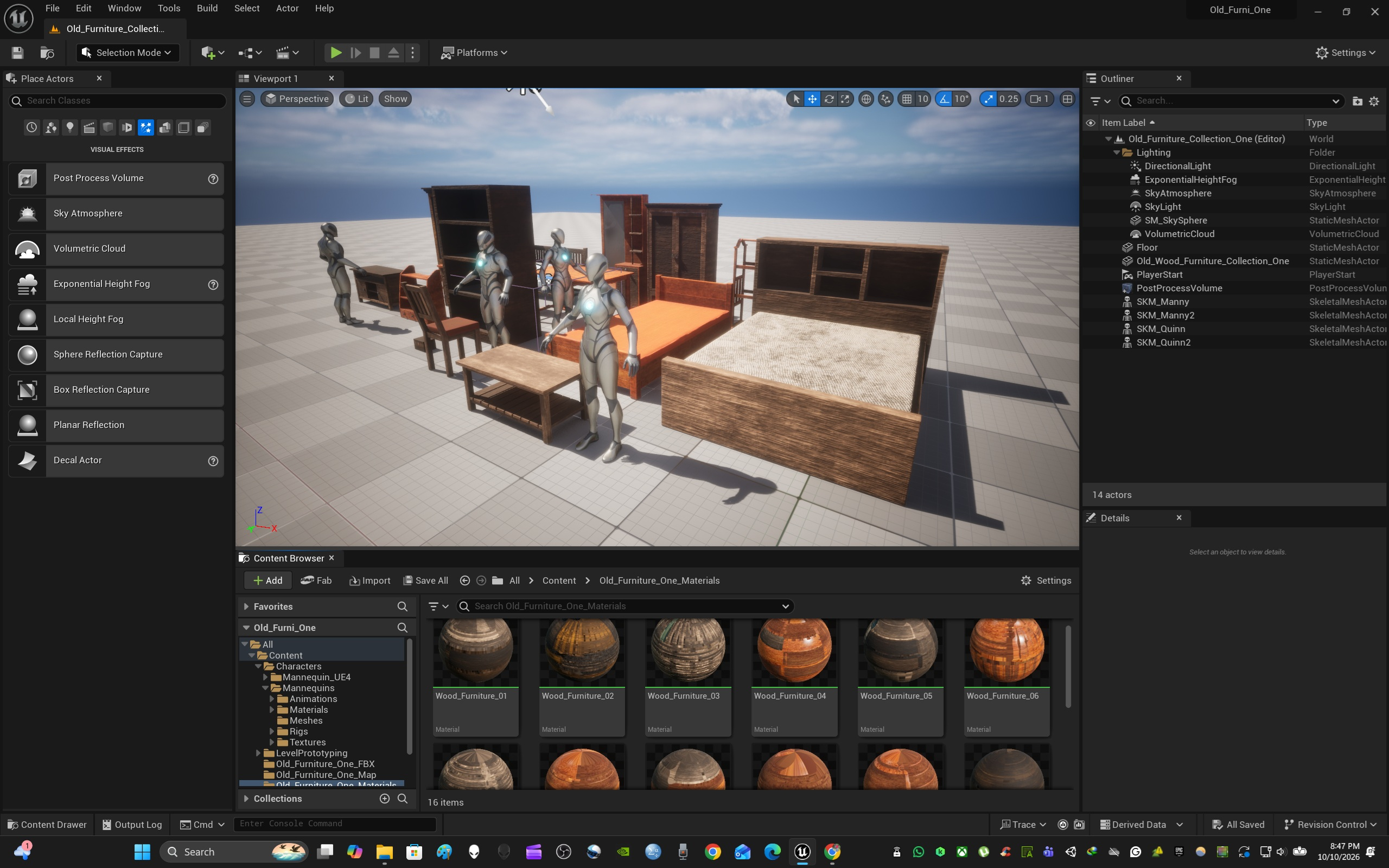This screenshot has width=1389, height=868.
Task: Toggle grid snapping in the viewport toolbar
Action: point(907,99)
